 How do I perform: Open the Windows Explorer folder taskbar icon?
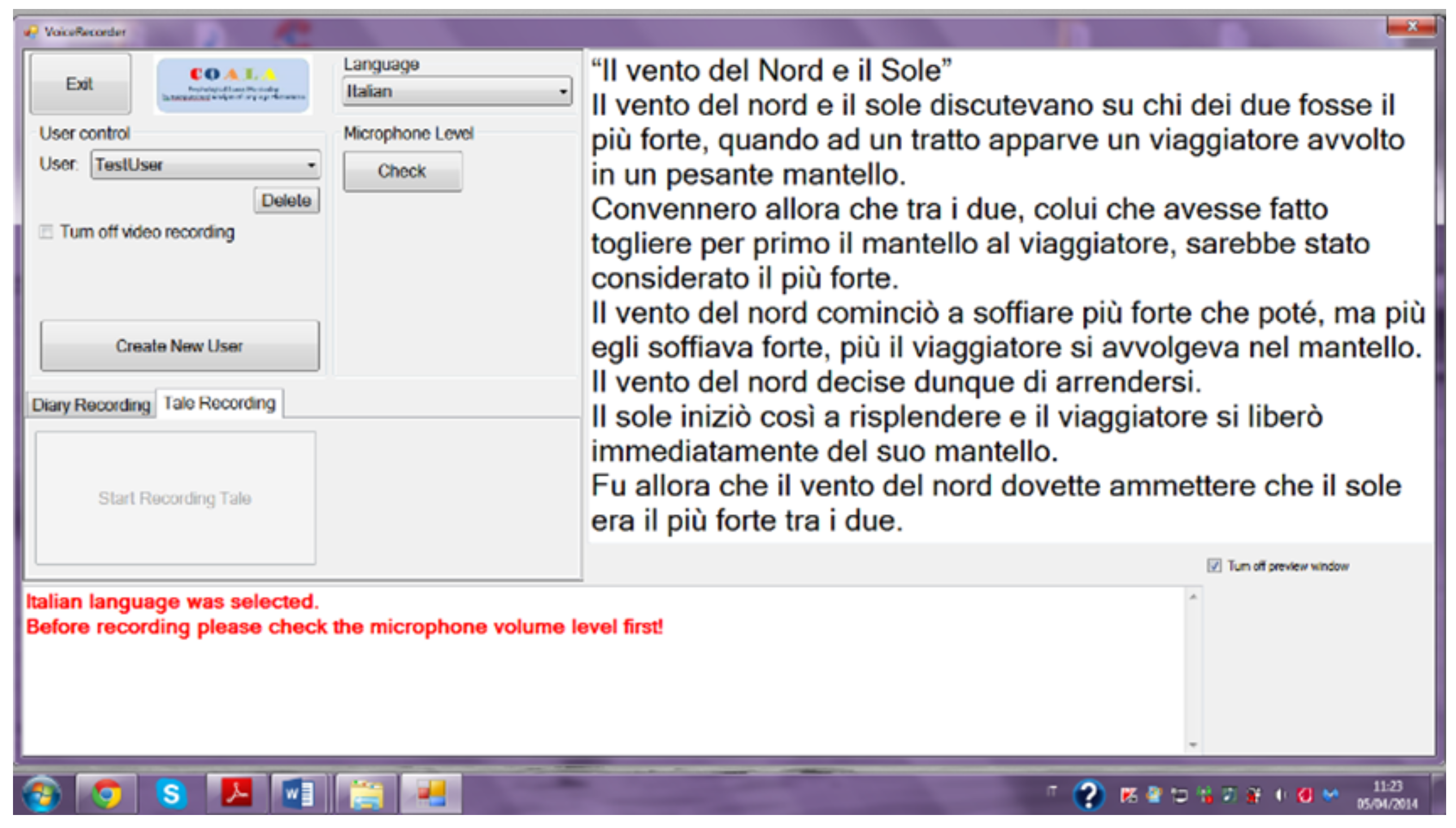[366, 794]
